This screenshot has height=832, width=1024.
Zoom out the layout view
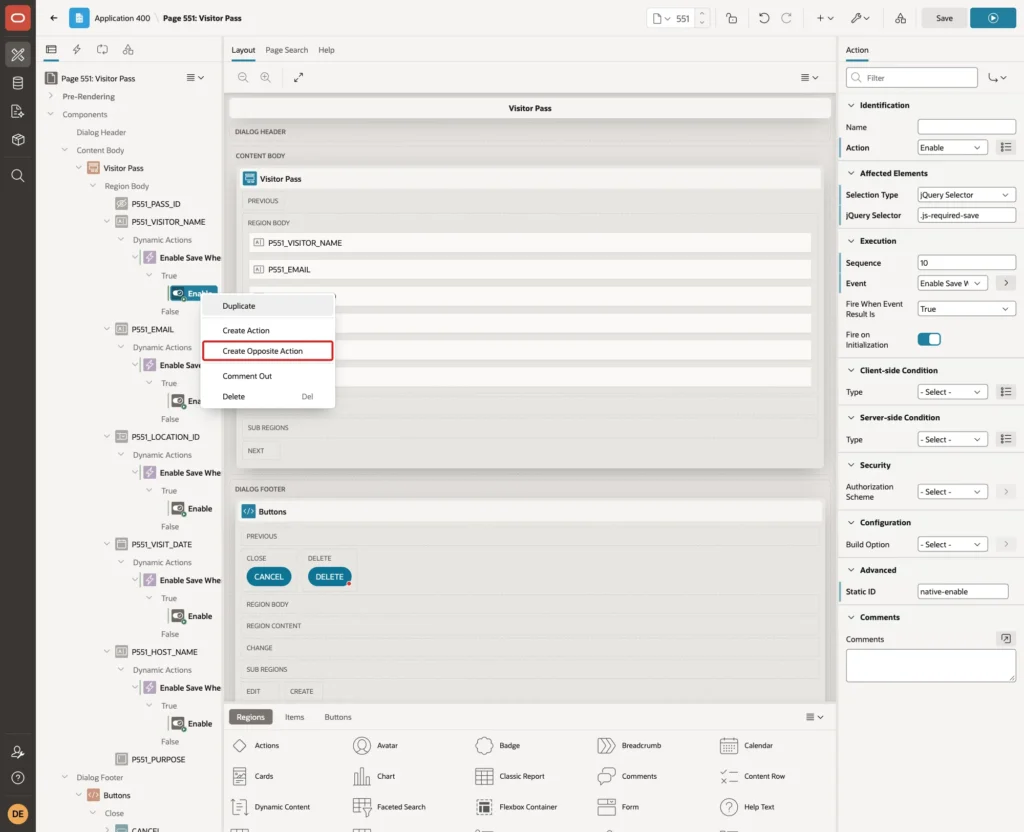tap(243, 78)
